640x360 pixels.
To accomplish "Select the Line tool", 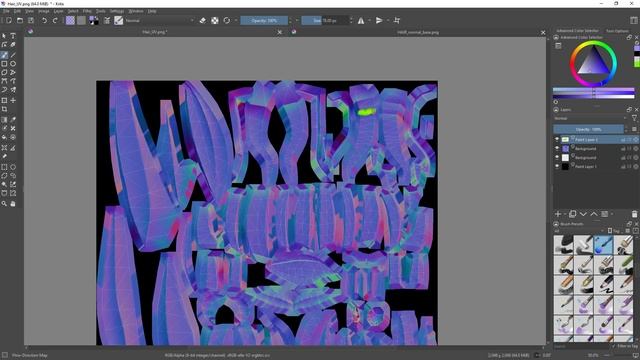I will tap(13, 55).
